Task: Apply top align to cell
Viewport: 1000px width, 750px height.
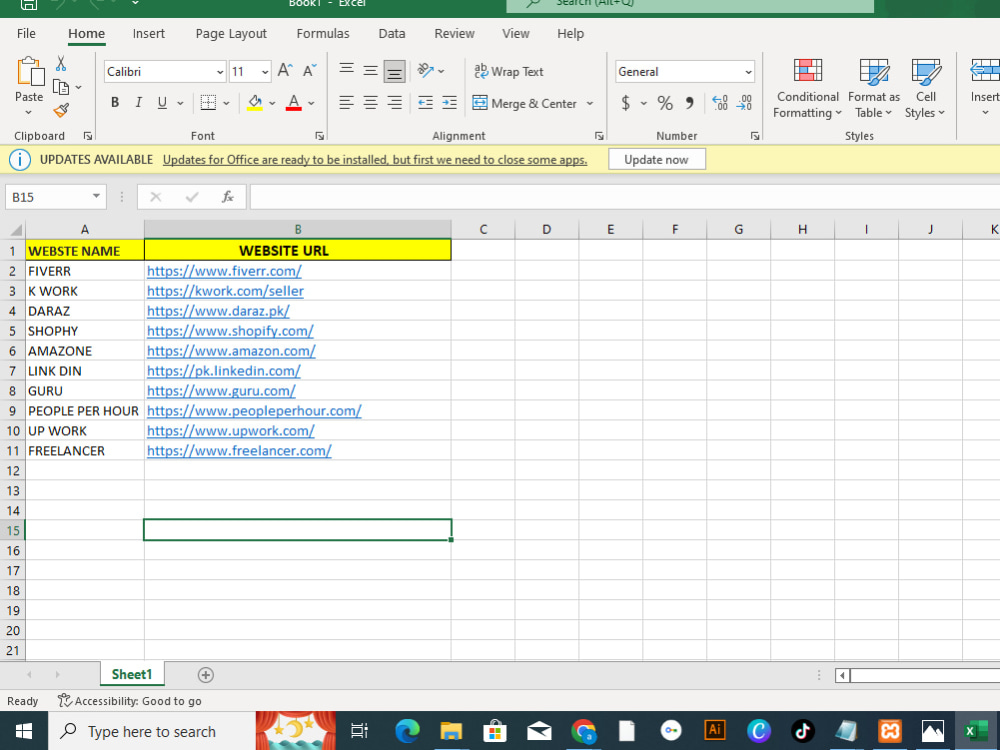Action: [346, 68]
